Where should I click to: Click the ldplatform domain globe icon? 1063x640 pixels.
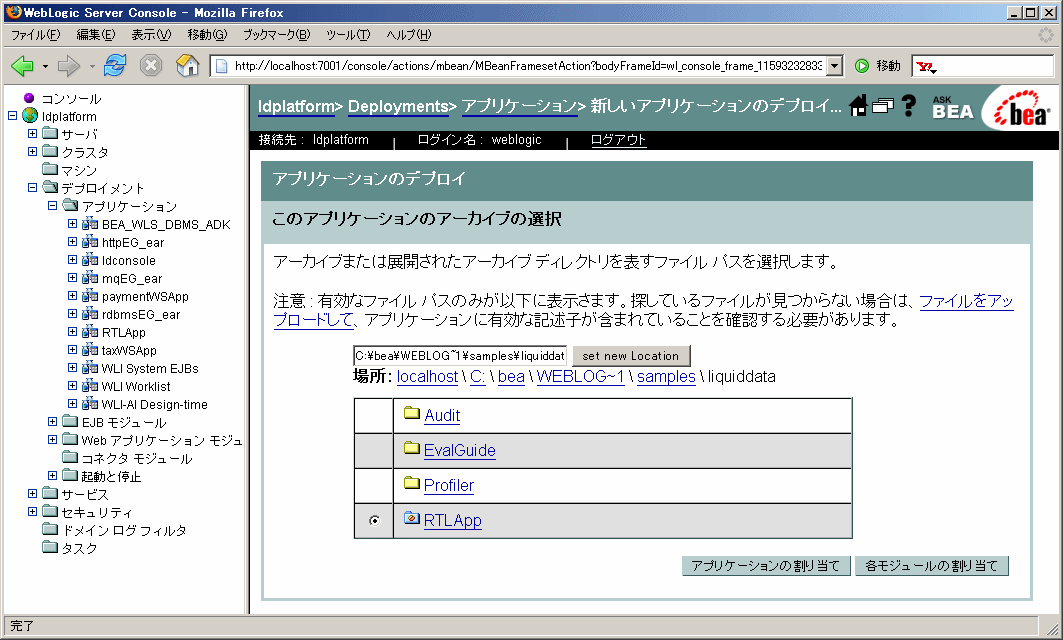point(31,116)
